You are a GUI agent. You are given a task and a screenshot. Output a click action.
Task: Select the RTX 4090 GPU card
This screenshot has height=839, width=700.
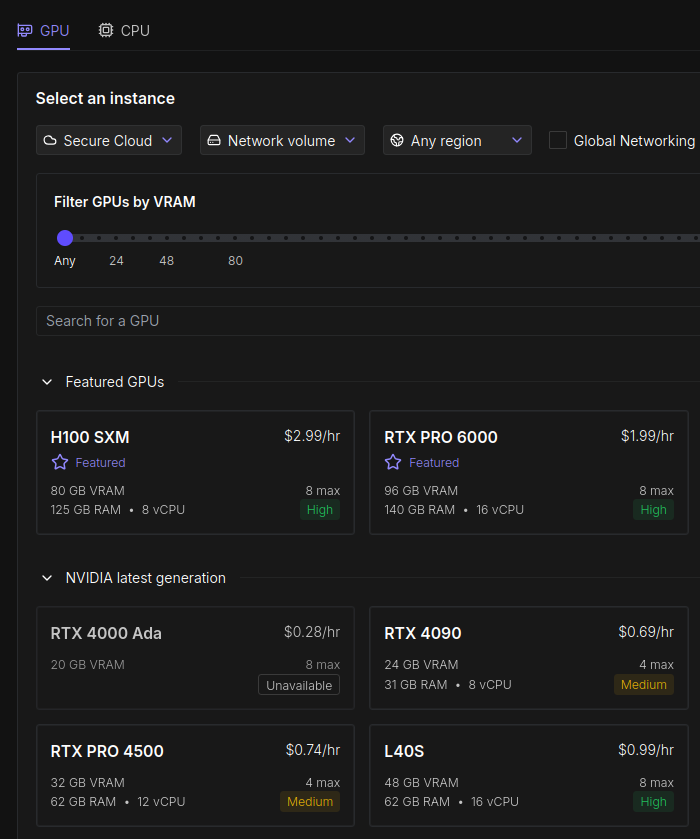(x=529, y=658)
